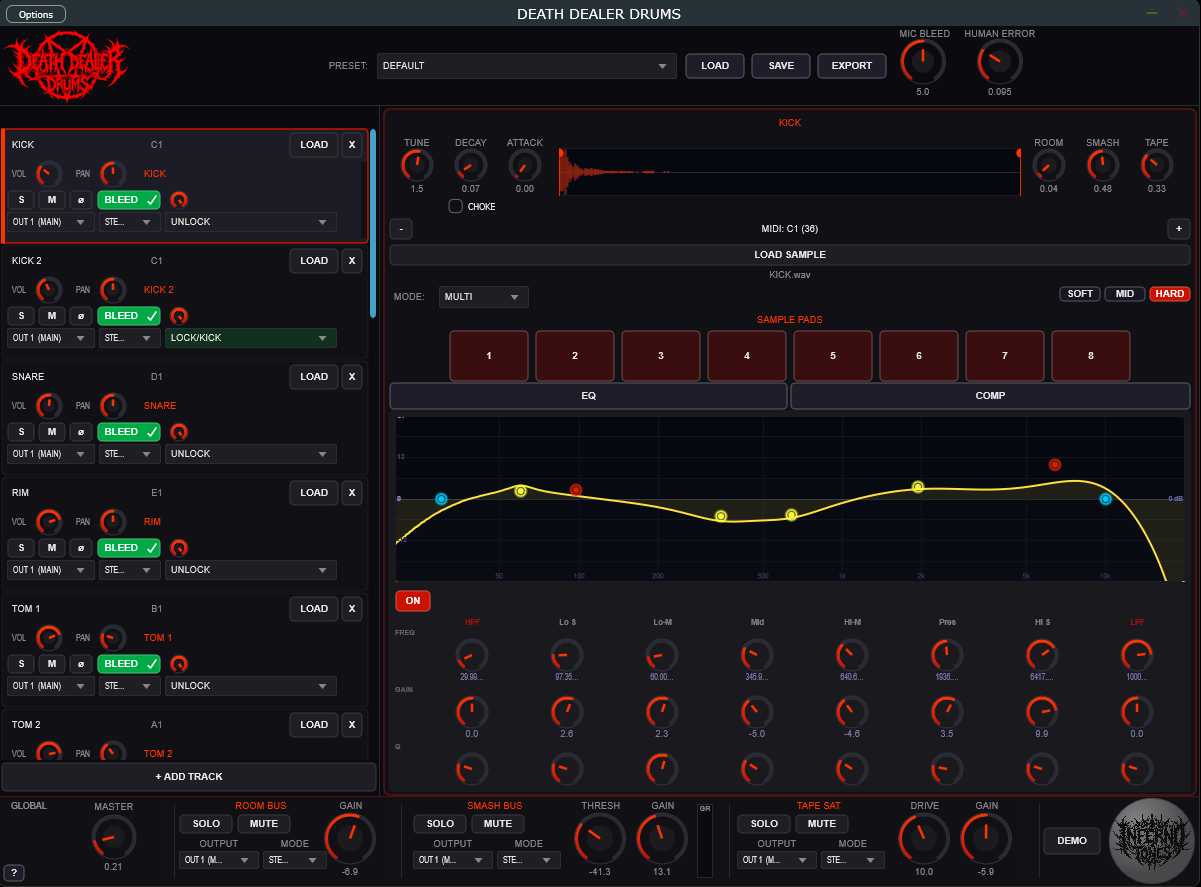This screenshot has width=1201, height=887.
Task: Toggle BLEED on the TOM 1 track
Action: point(129,664)
